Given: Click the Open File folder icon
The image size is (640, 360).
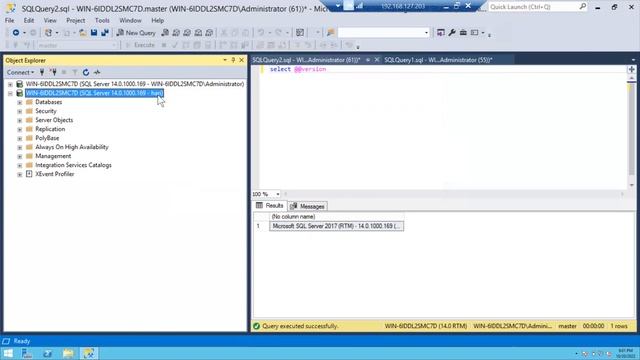Looking at the screenshot, I should point(82,33).
